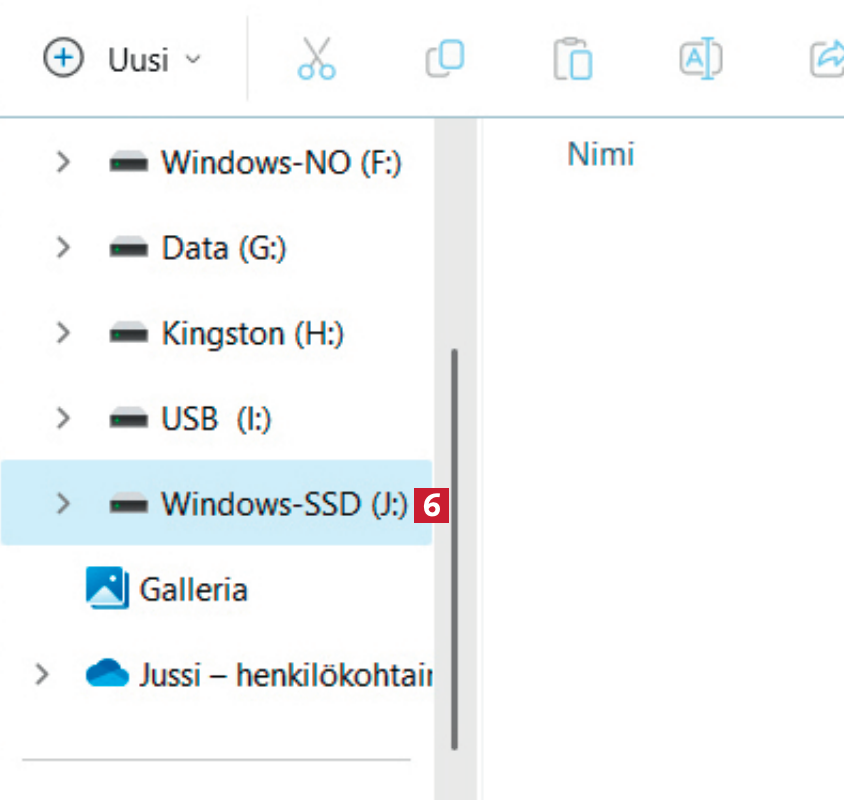Click the Rename icon in toolbar
The image size is (844, 800).
coord(700,59)
